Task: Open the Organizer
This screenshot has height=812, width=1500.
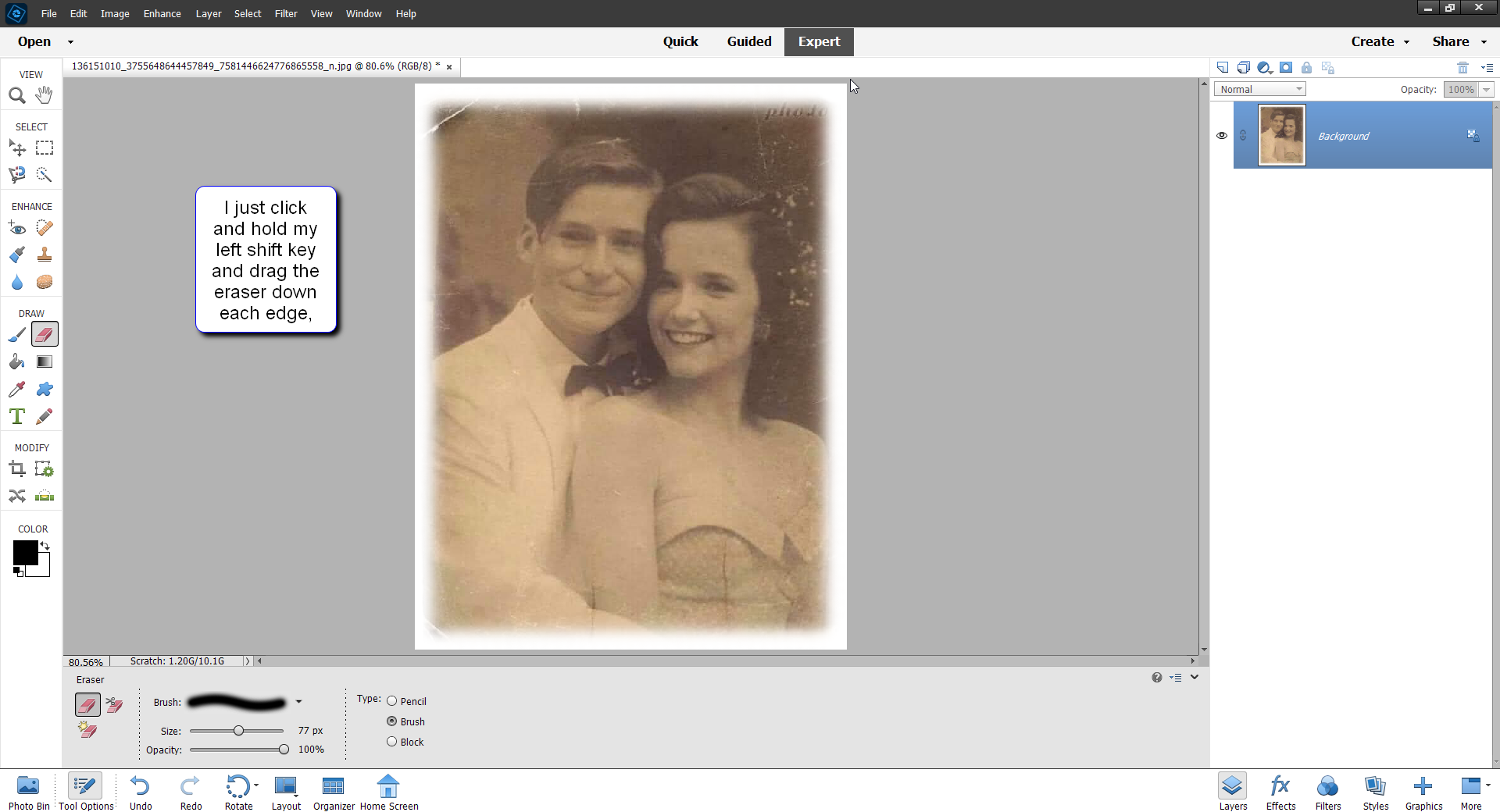Action: point(334,791)
